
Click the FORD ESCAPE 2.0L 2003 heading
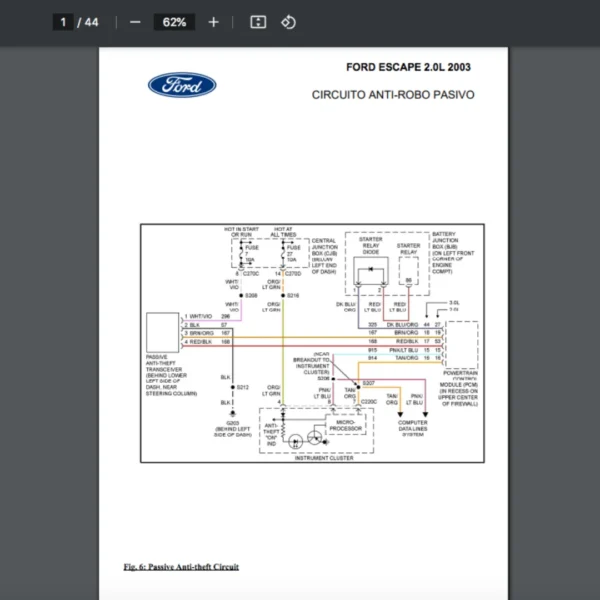(408, 68)
